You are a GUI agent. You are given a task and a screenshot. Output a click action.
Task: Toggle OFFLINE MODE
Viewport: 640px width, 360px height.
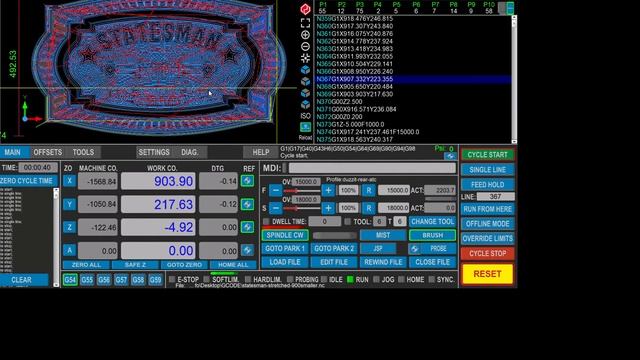487,224
